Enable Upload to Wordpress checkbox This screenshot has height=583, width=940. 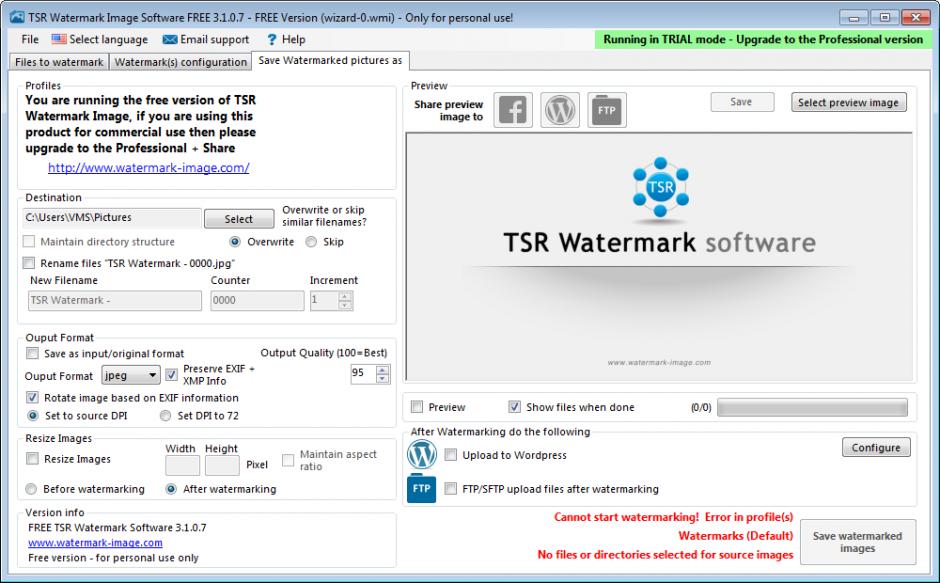[x=451, y=455]
